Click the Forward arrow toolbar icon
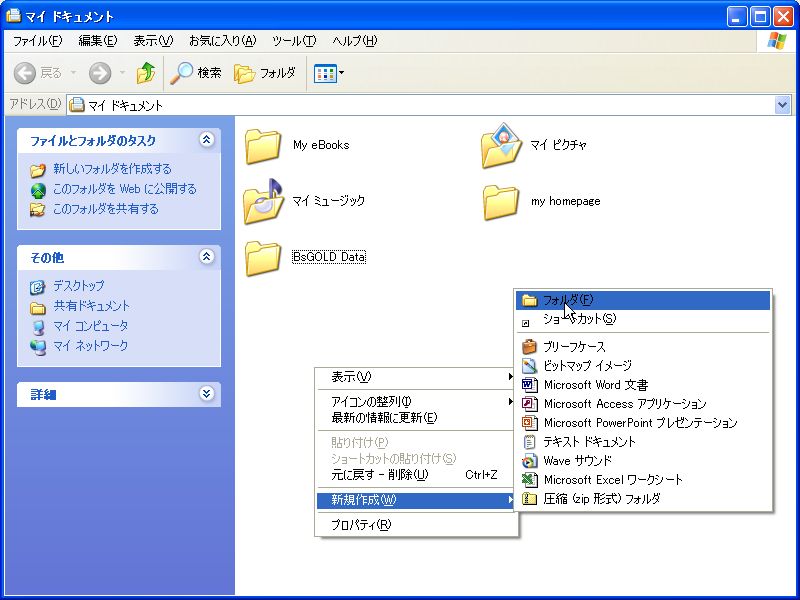The image size is (800, 600). [x=99, y=73]
